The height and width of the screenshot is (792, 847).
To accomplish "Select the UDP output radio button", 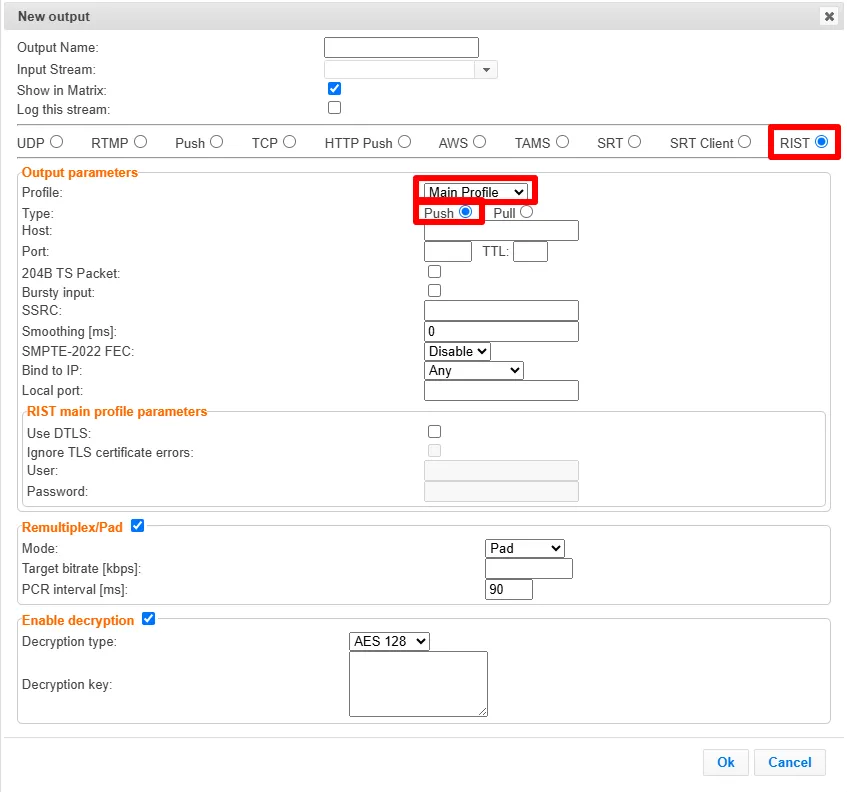I will [x=57, y=142].
